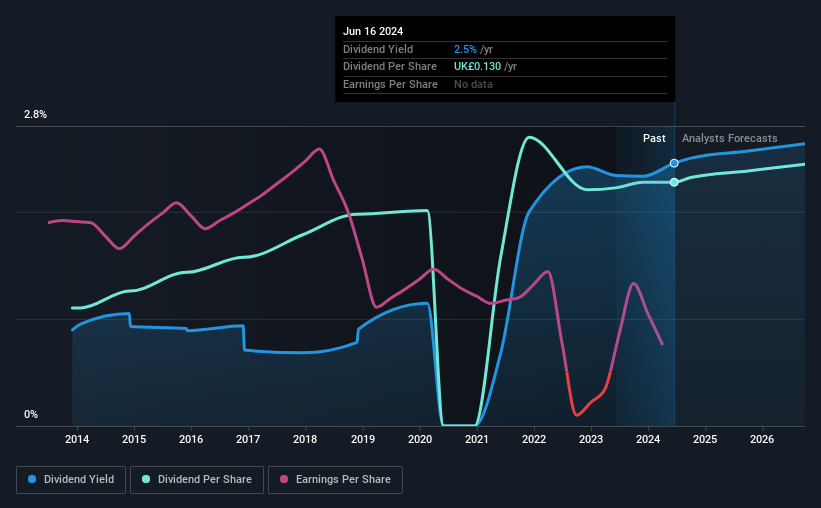The image size is (821, 508).
Task: Click the 2020 x-axis label
Action: (420, 439)
